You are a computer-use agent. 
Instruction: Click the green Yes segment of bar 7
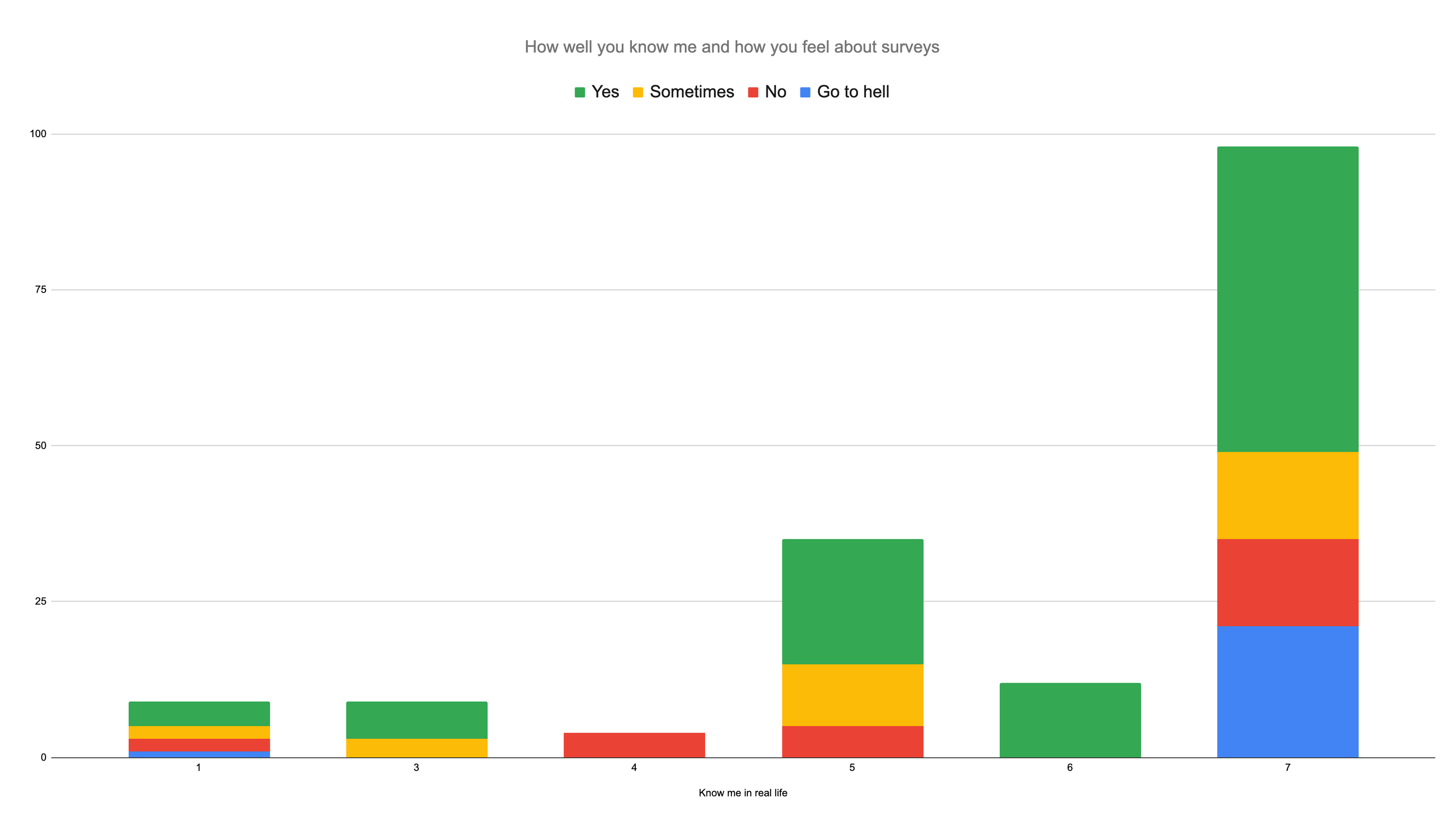tap(1288, 299)
